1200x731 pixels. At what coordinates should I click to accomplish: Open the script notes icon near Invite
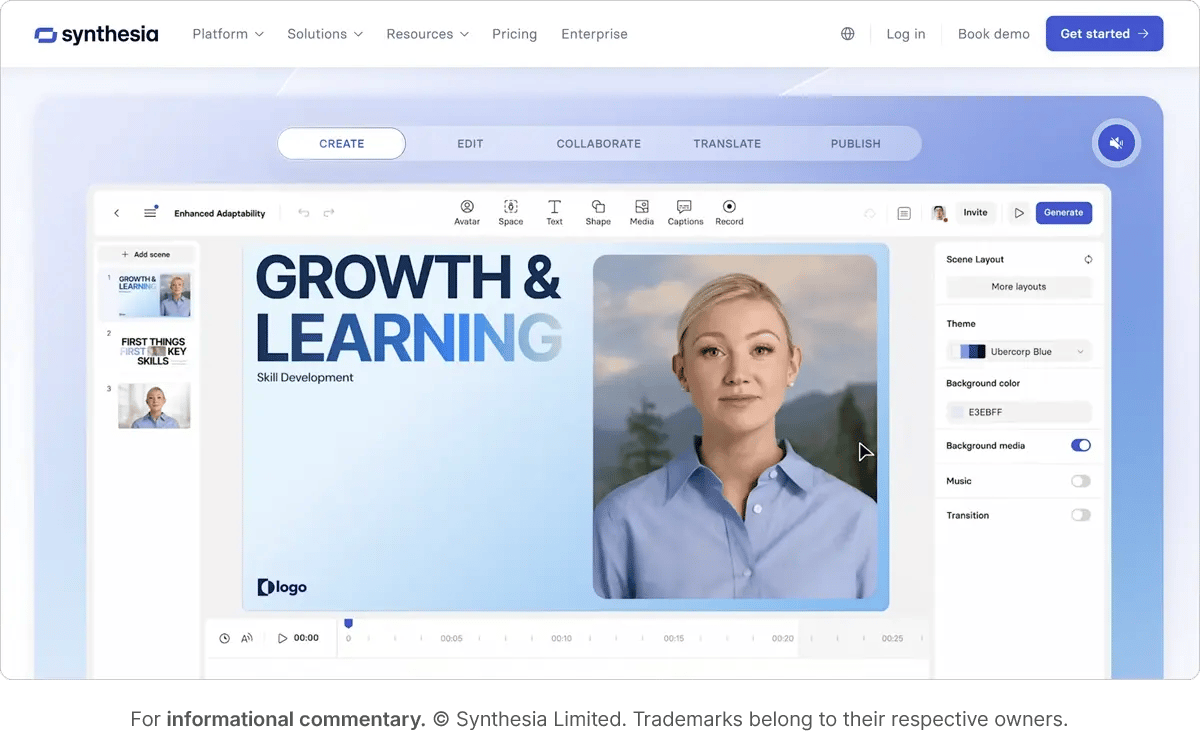904,213
